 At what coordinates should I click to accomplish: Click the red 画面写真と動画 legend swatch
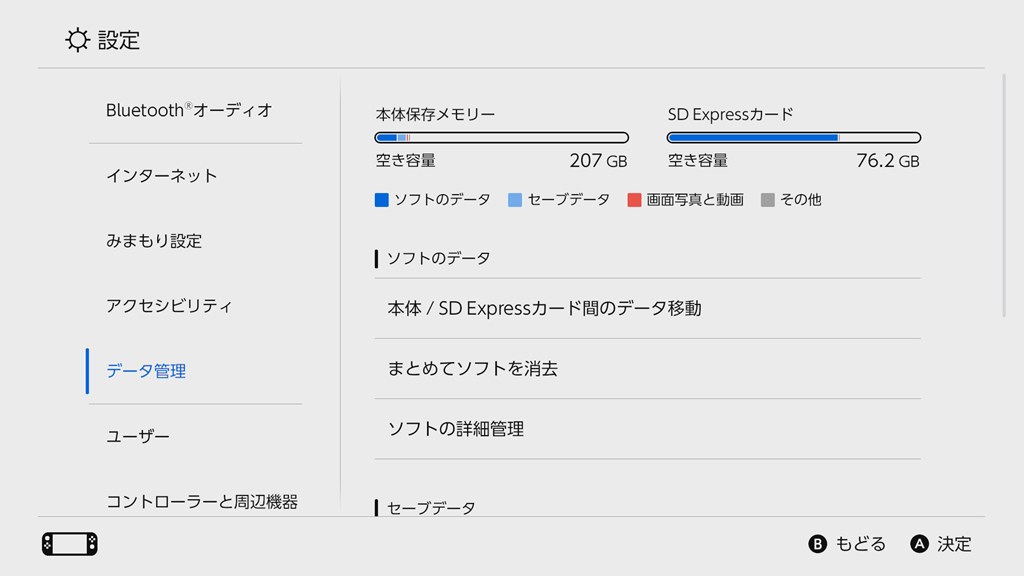coord(634,200)
